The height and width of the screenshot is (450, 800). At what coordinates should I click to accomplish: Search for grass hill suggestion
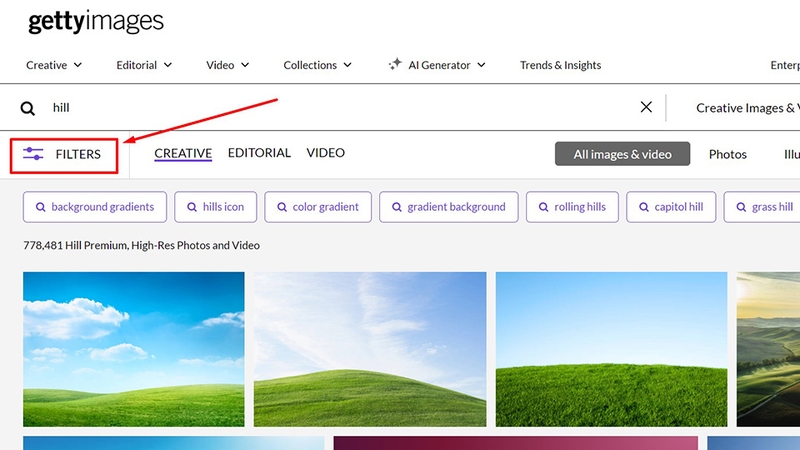[762, 207]
